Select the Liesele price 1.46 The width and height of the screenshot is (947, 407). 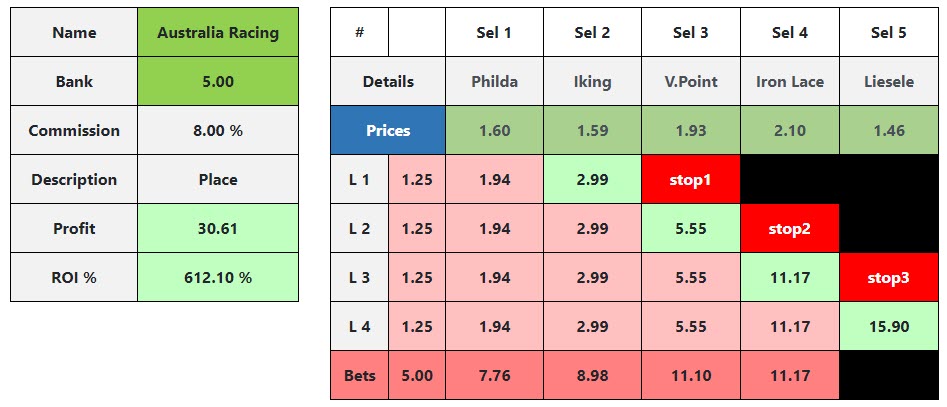tap(888, 130)
